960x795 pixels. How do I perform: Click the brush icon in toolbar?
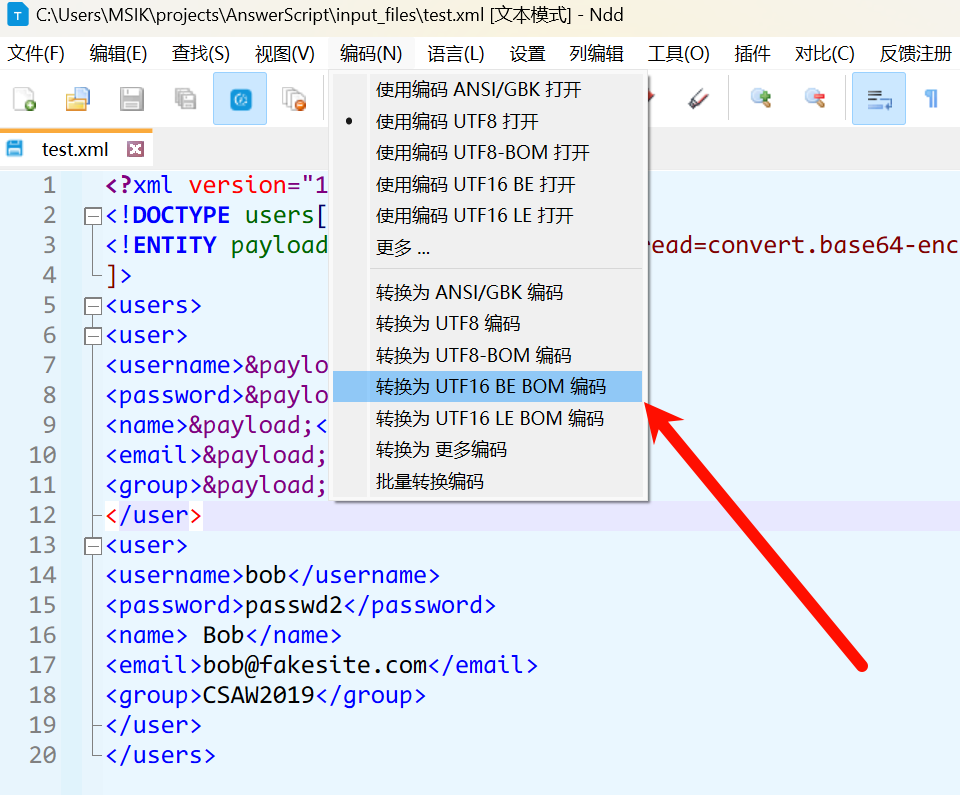tap(698, 98)
